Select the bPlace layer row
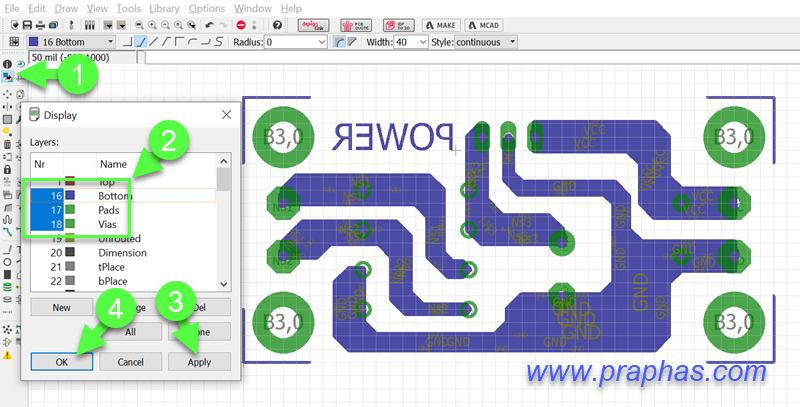This screenshot has width=800, height=407. tap(123, 281)
